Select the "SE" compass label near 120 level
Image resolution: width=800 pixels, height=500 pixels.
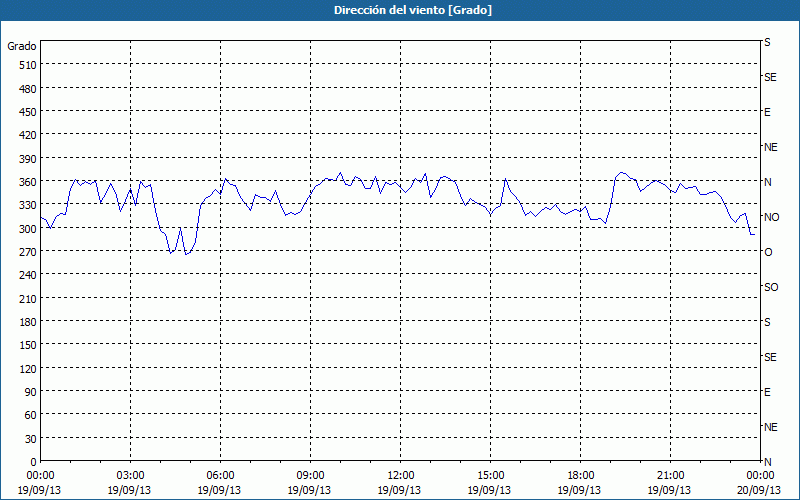(770, 357)
